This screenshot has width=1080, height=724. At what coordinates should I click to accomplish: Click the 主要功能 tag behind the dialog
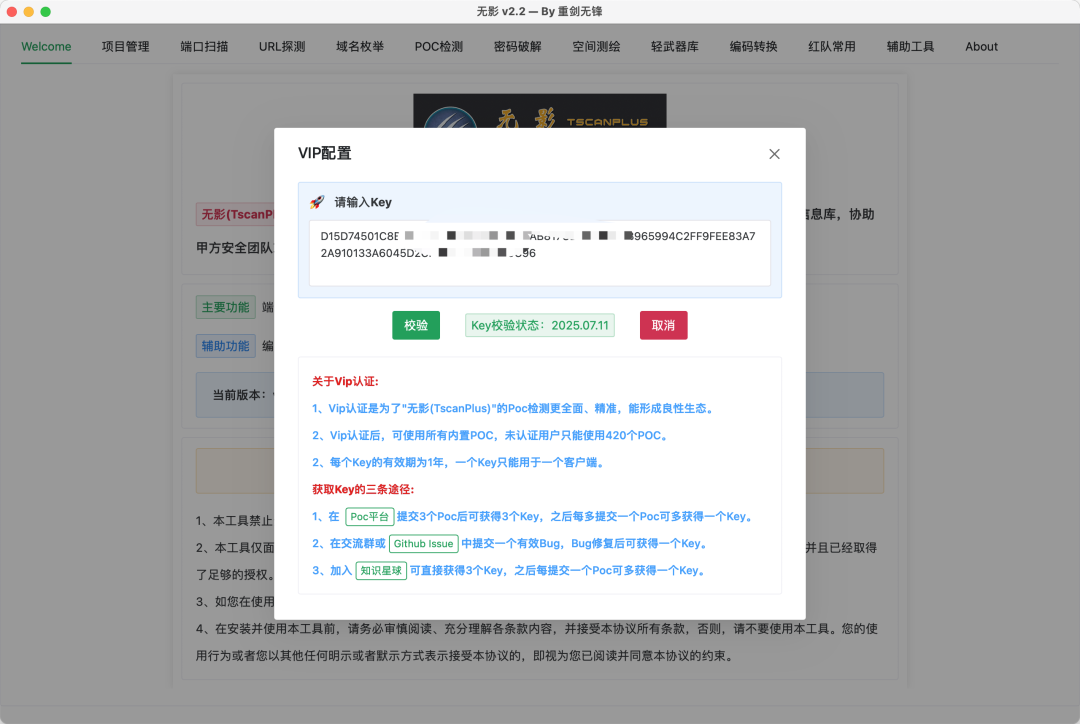tap(225, 307)
